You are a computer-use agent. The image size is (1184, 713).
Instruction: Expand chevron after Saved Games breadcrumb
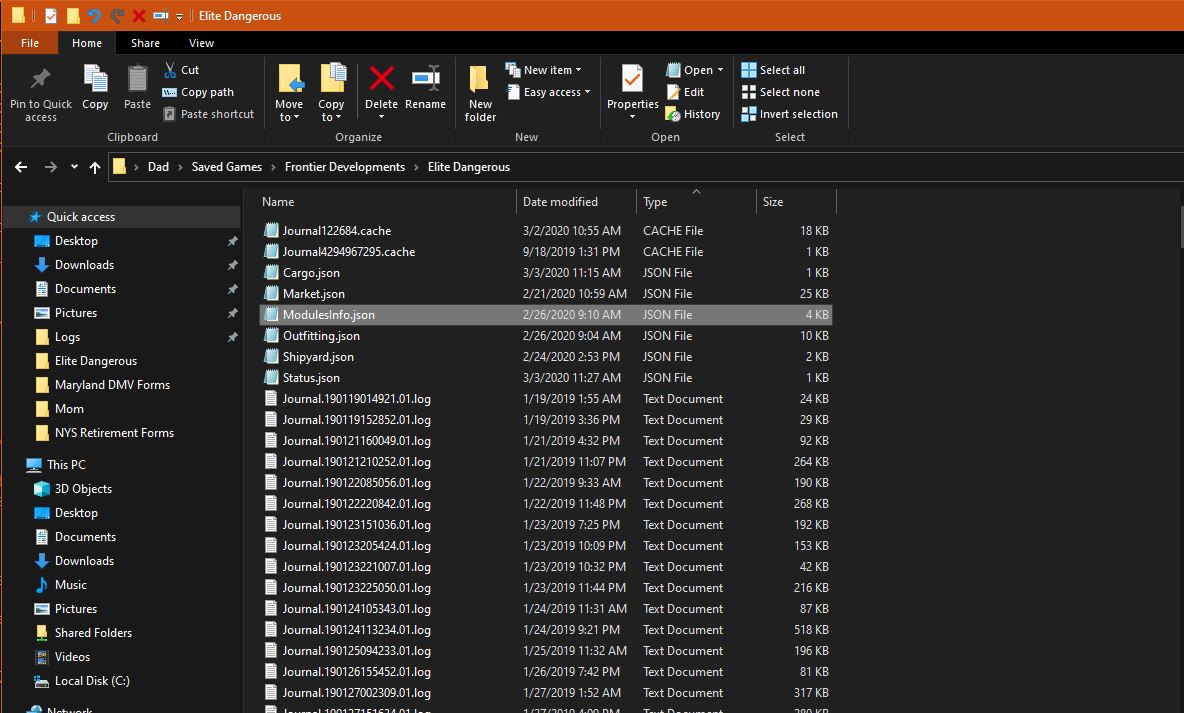coord(273,167)
